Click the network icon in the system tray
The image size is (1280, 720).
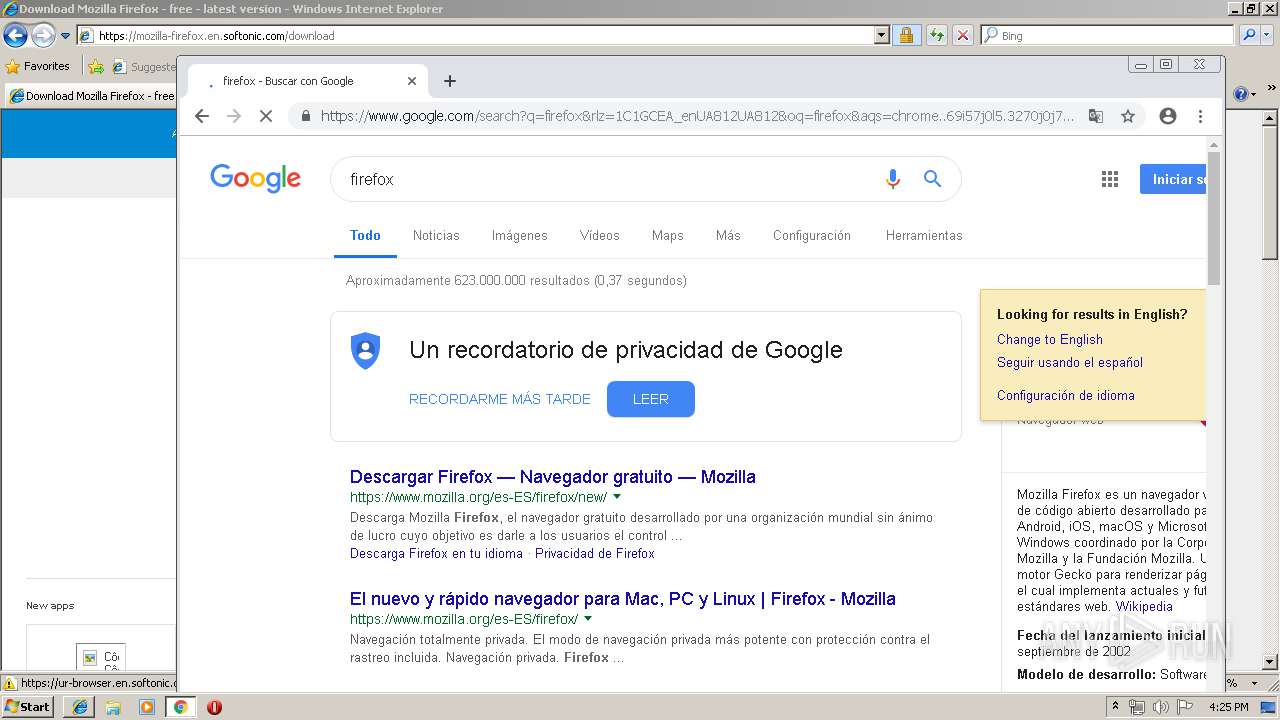click(x=1137, y=707)
